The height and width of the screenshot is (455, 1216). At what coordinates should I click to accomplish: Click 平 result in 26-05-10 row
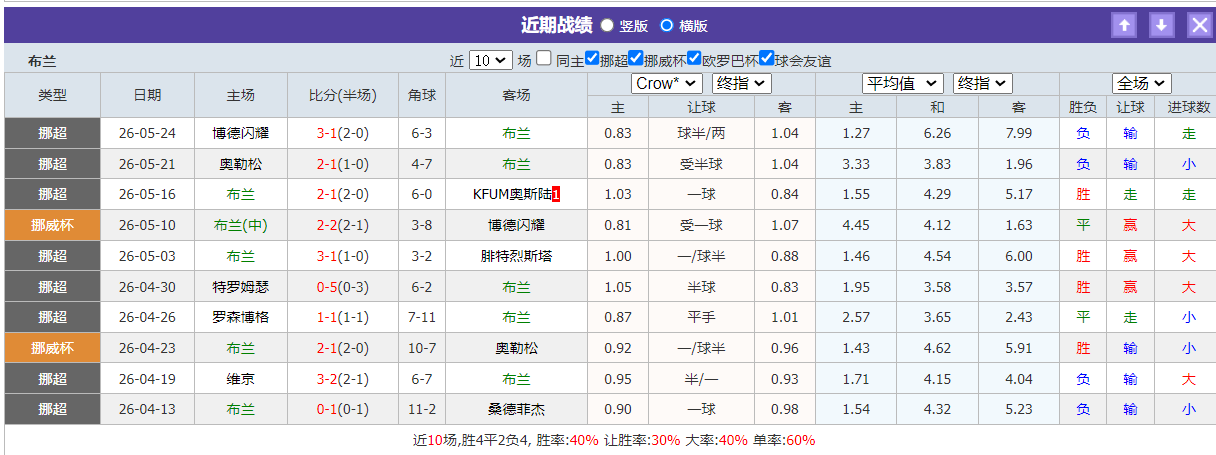point(1083,225)
